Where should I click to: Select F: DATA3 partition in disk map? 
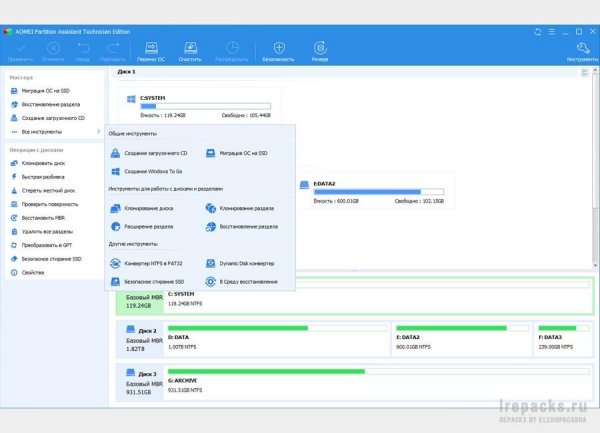tap(563, 340)
